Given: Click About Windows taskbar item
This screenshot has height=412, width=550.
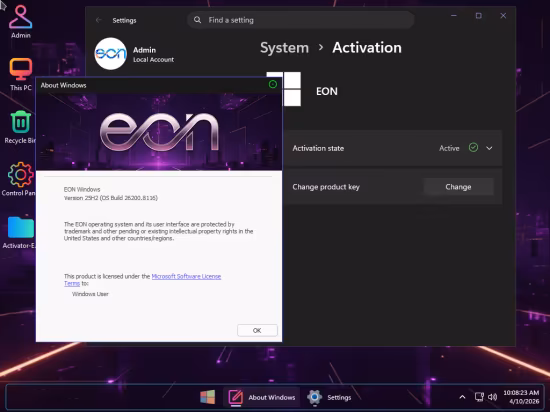Looking at the screenshot, I should (262, 397).
